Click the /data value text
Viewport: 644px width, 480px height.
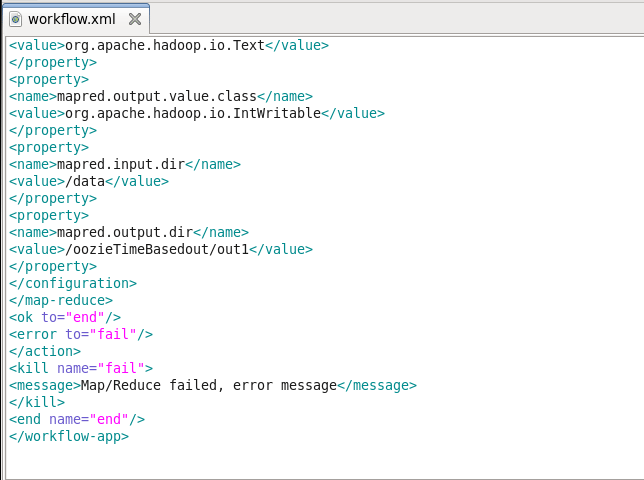(x=85, y=181)
